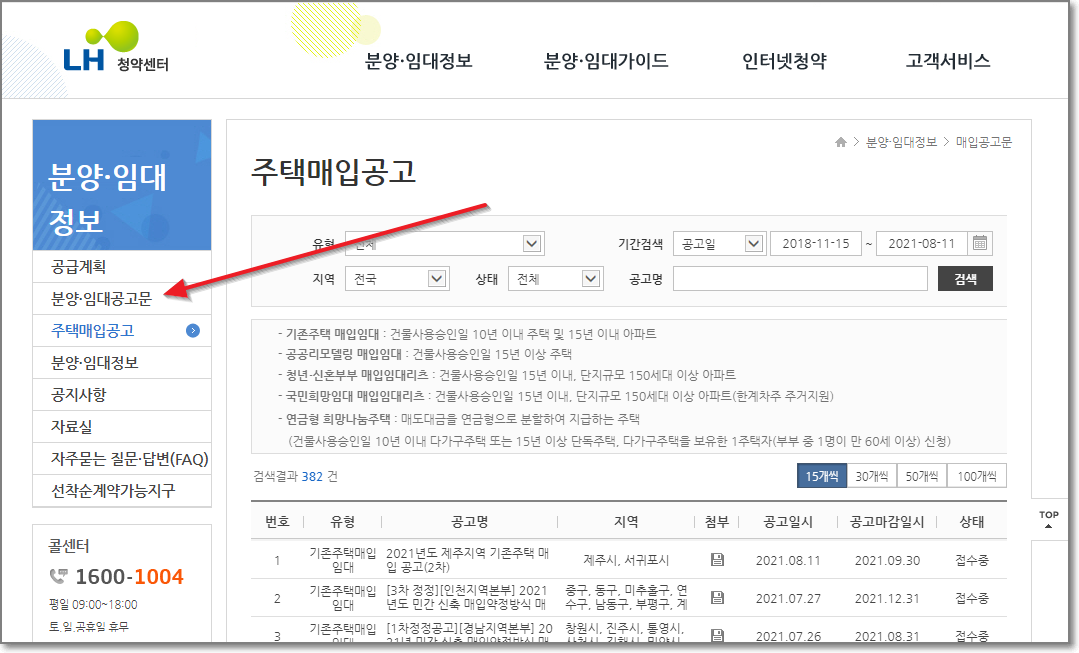Click inside the 공고명 input field
Screen dimensions: 1079x653
[x=800, y=278]
